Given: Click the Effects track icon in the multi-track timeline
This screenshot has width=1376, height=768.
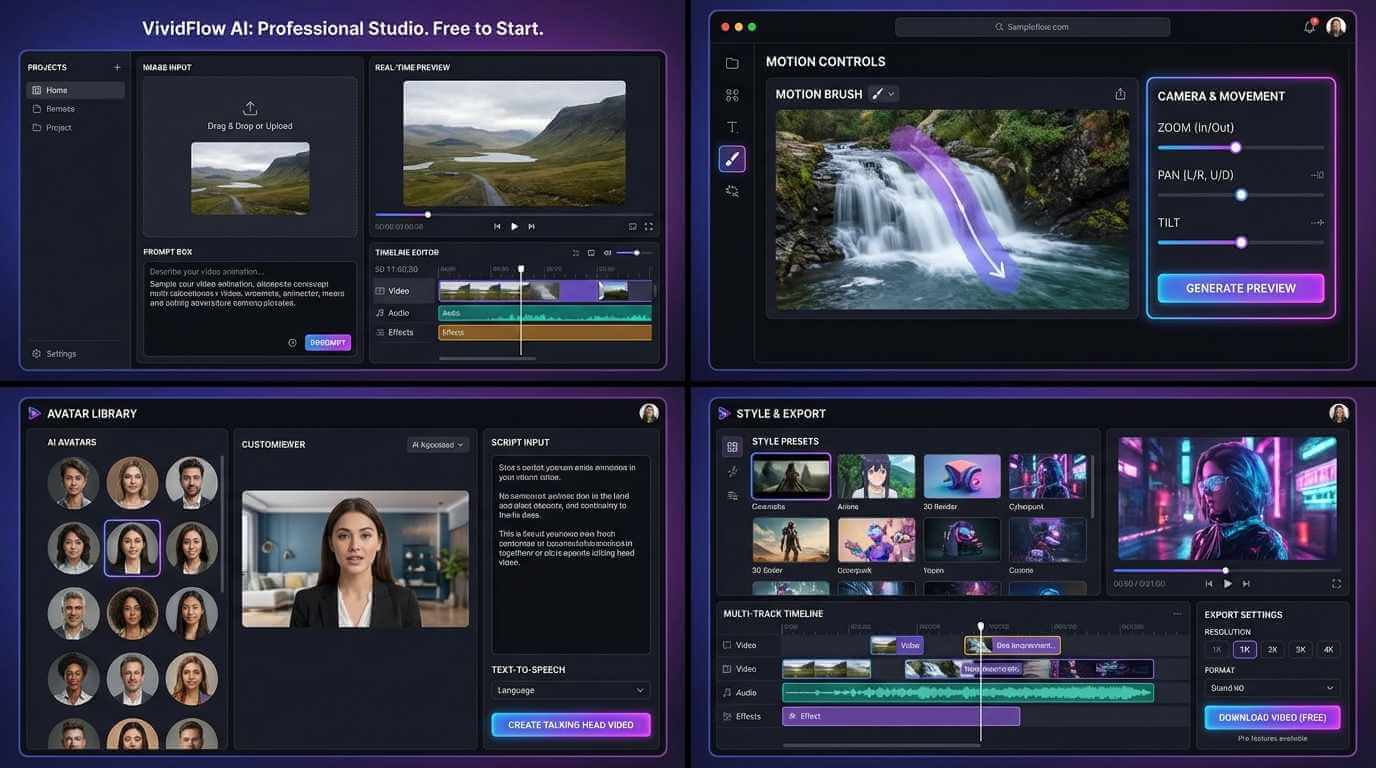Looking at the screenshot, I should [x=727, y=716].
